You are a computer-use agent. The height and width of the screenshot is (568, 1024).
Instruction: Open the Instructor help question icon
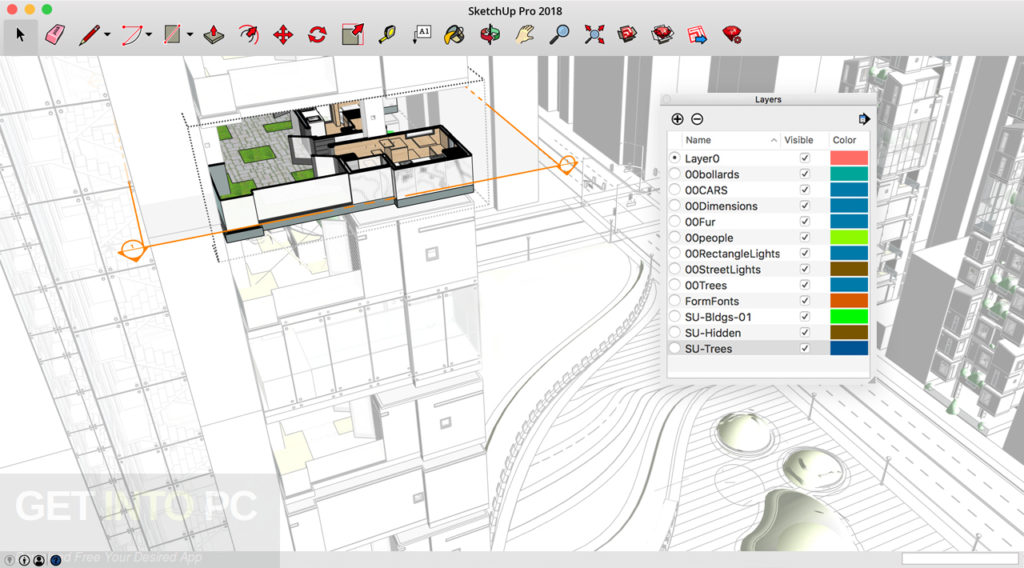(56, 560)
